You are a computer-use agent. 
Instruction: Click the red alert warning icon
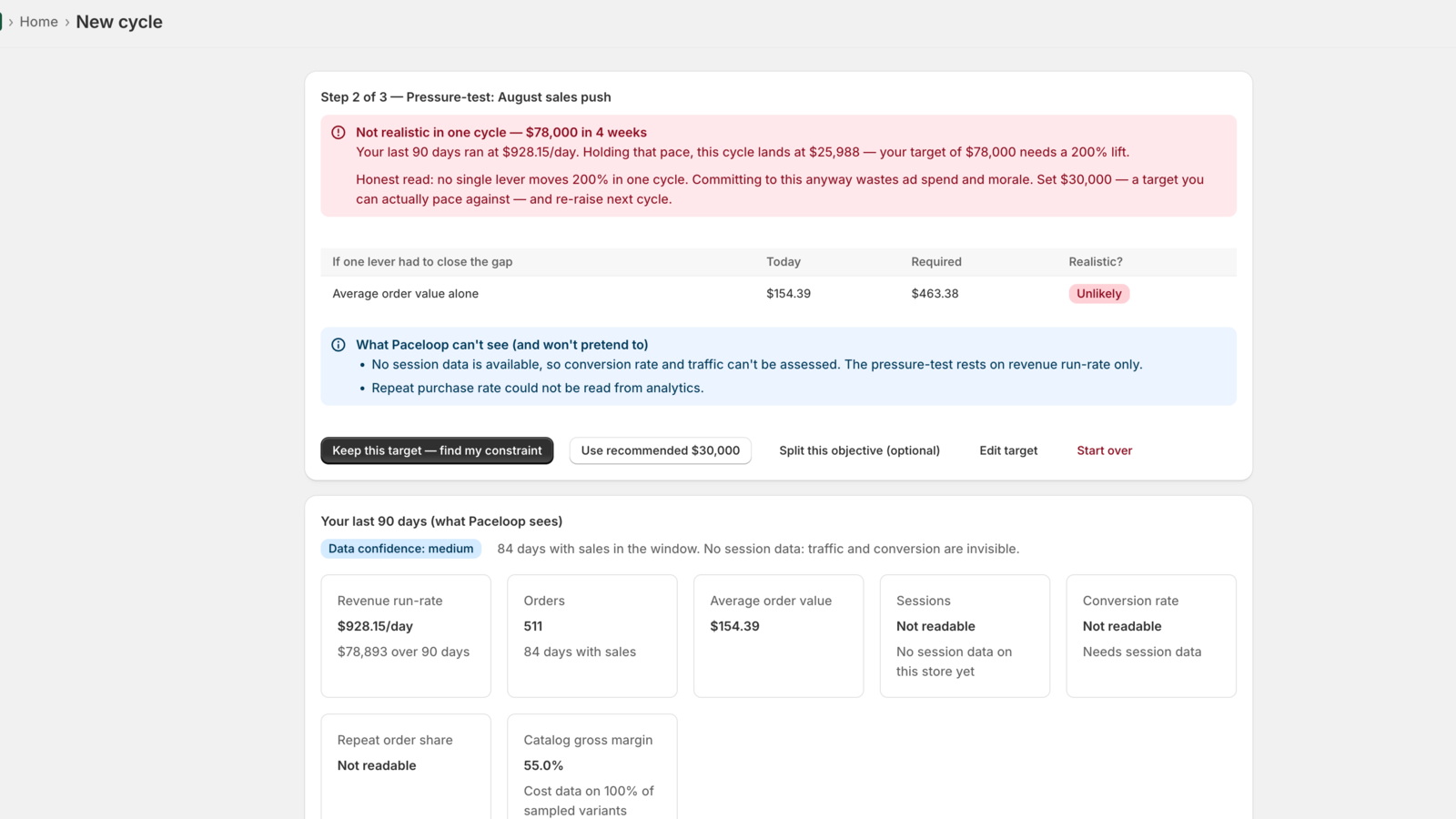tap(339, 133)
